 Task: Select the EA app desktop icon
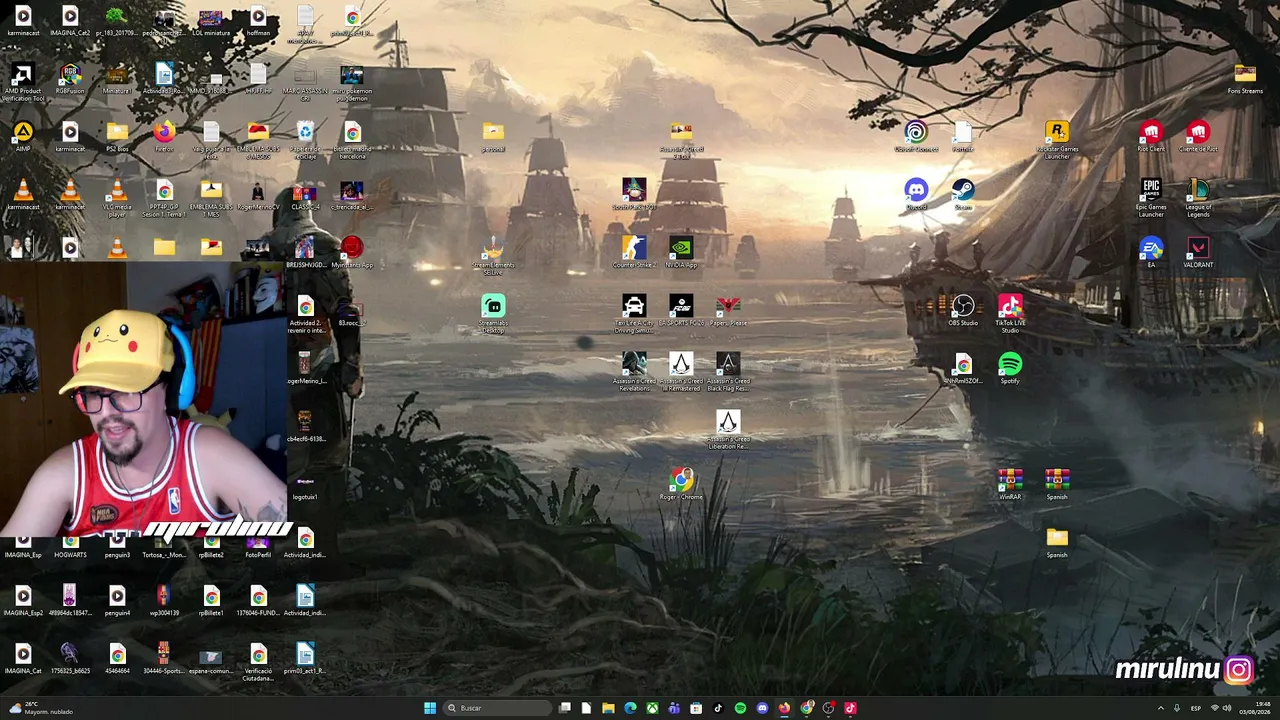(1151, 252)
